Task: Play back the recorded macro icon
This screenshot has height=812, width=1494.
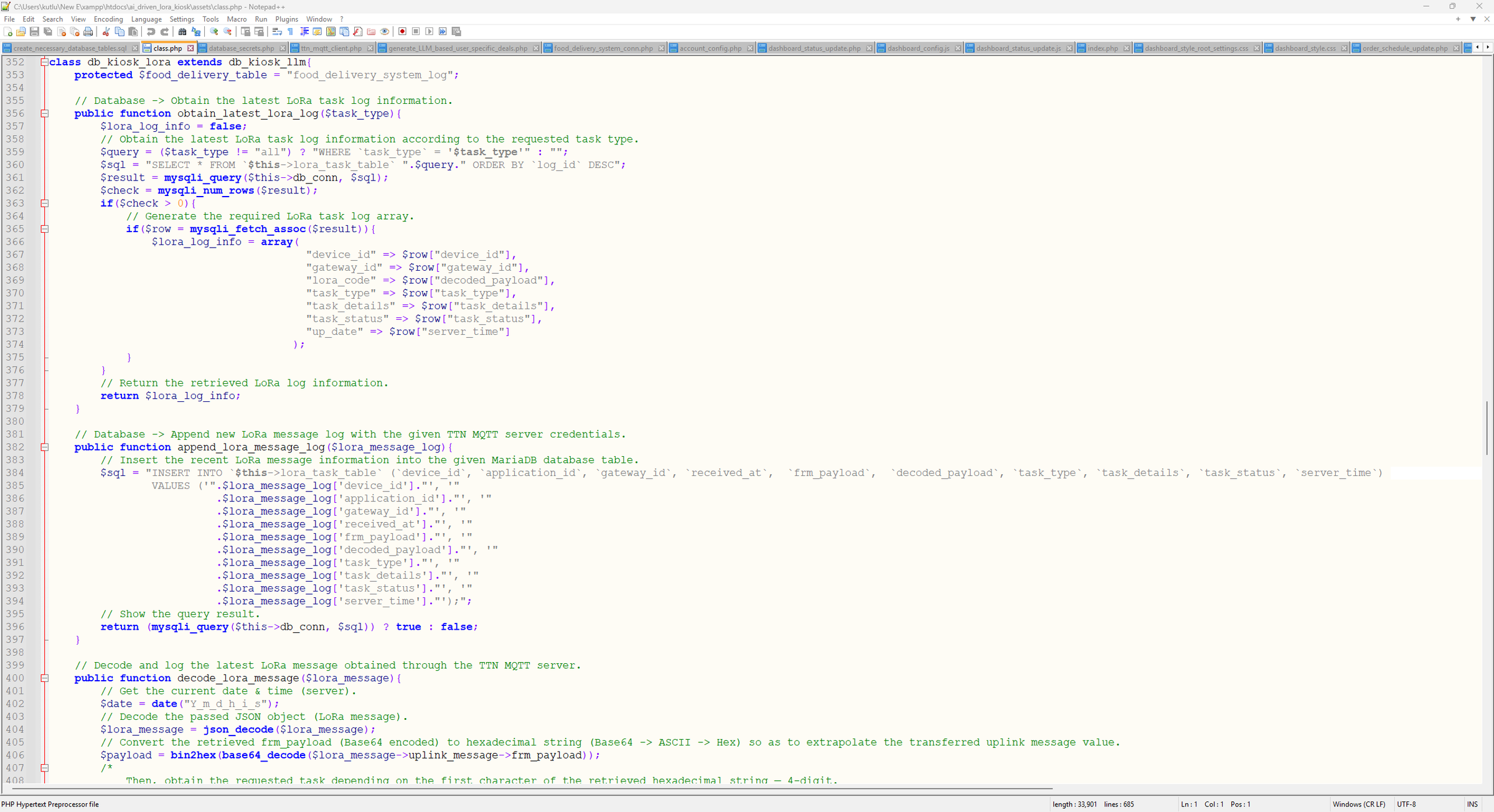Action: 430,32
